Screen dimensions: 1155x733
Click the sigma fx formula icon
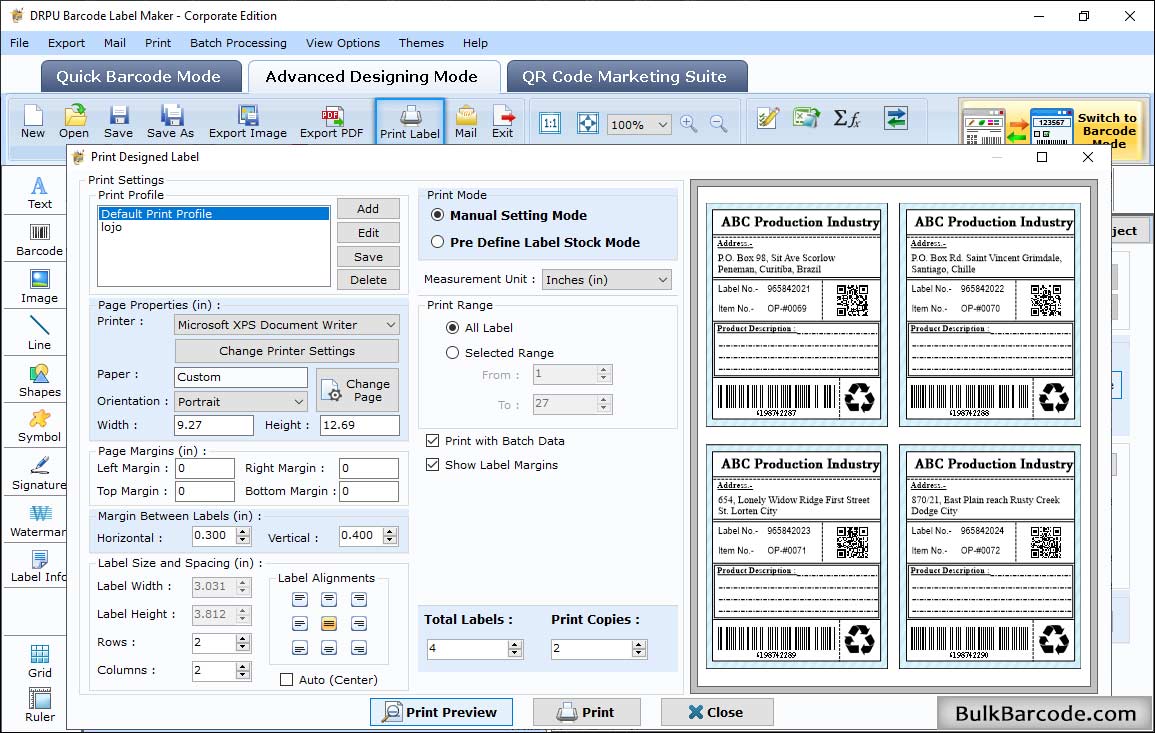click(x=847, y=118)
